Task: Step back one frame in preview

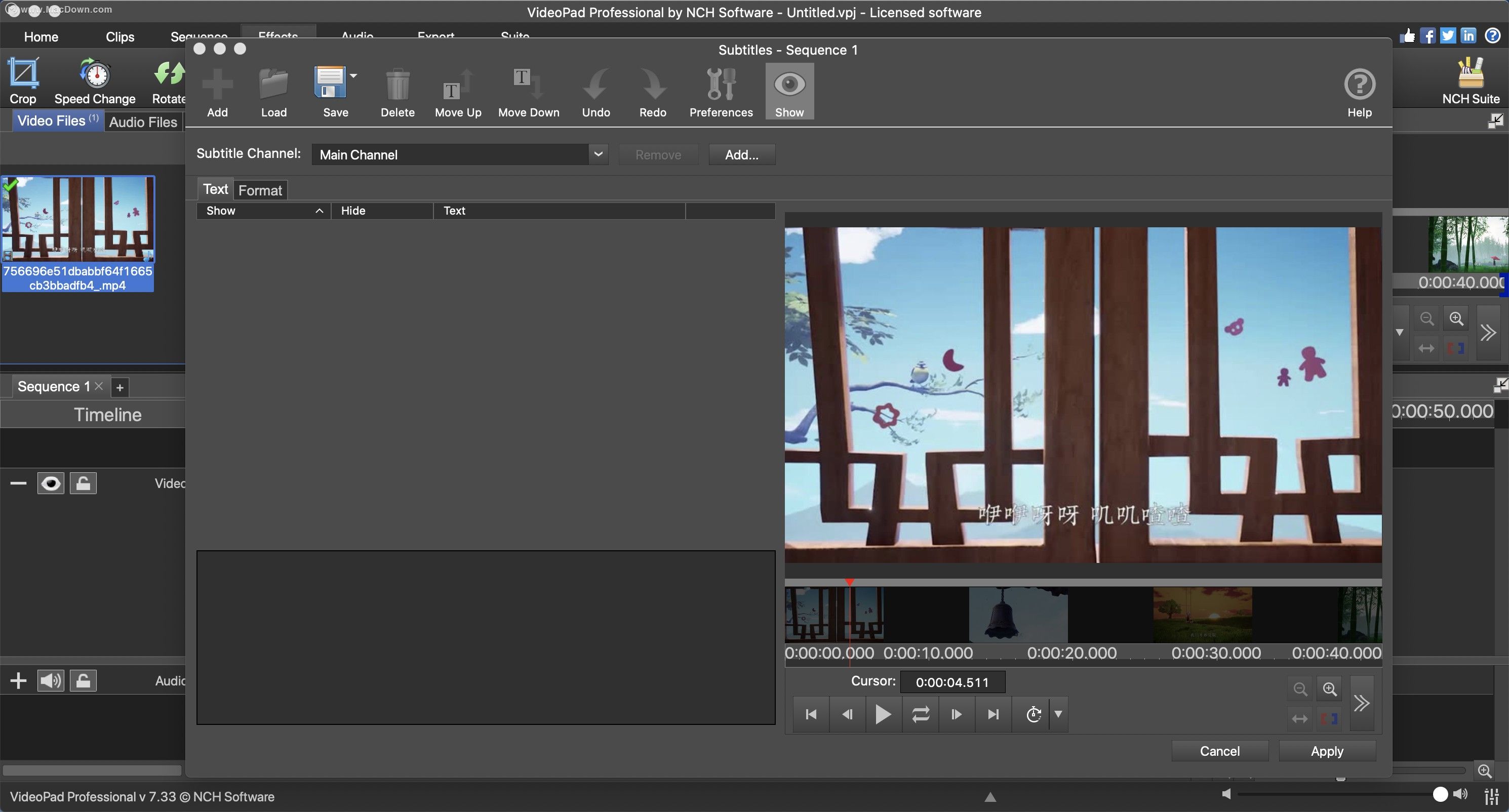Action: click(x=847, y=714)
